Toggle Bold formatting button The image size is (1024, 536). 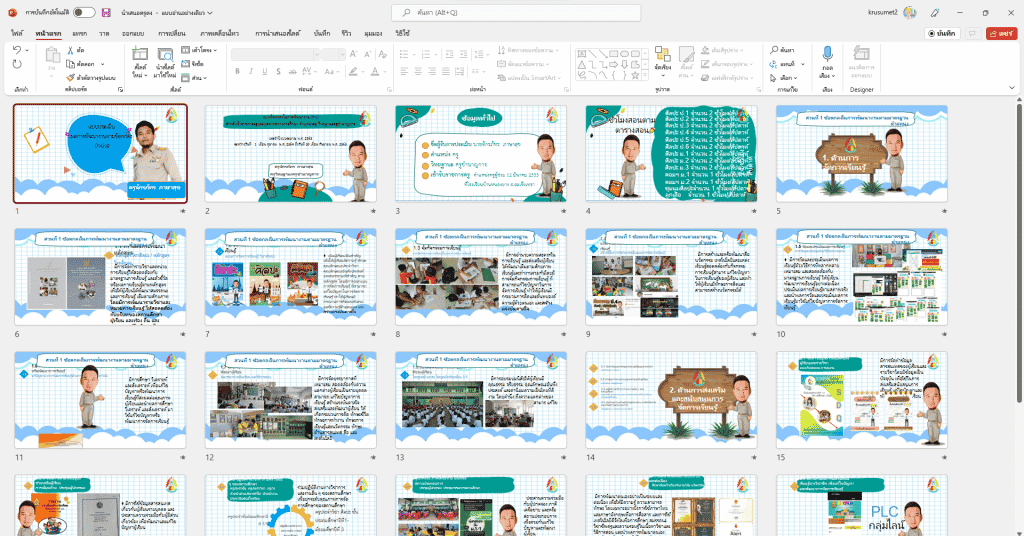tap(237, 71)
